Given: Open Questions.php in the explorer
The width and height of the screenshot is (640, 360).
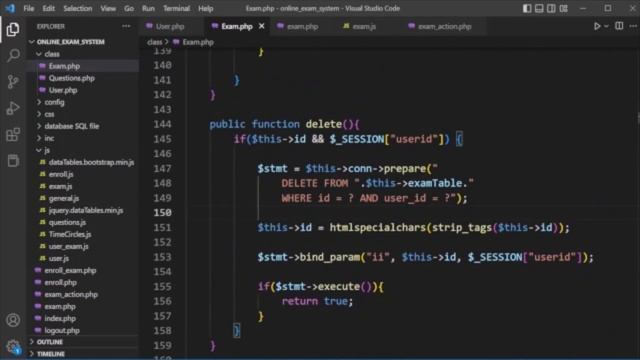Looking at the screenshot, I should [x=71, y=78].
